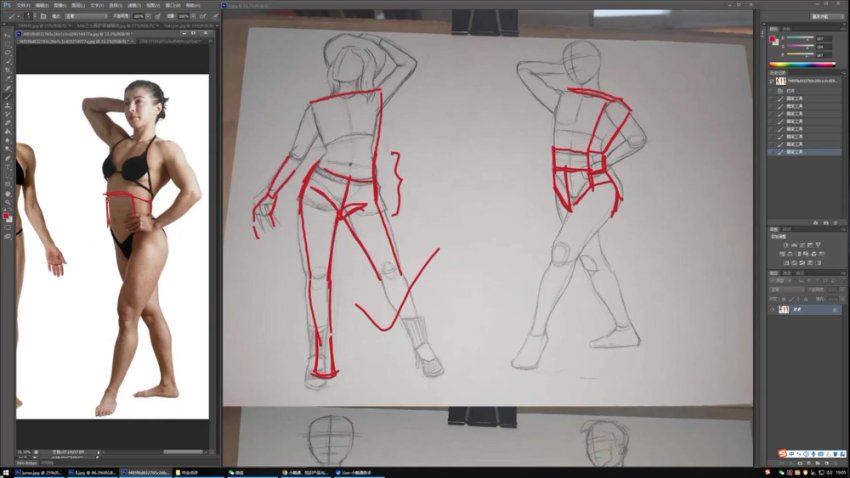Select the Horizontal Type tool

click(x=8, y=167)
